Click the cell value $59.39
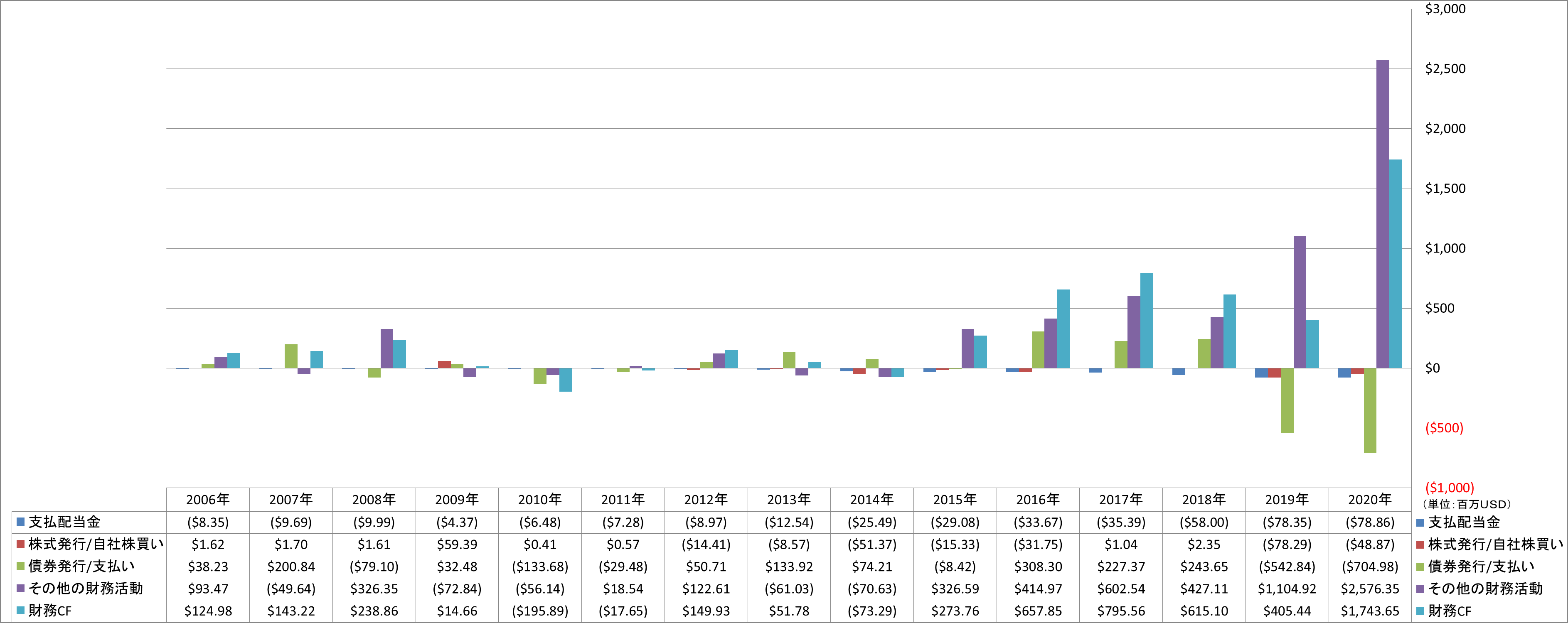Screen dimensions: 1568x623 (457, 545)
